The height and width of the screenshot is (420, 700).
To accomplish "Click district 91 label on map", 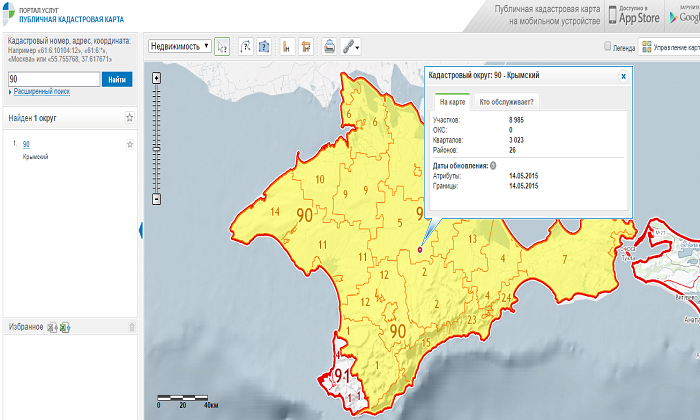I will (x=342, y=376).
